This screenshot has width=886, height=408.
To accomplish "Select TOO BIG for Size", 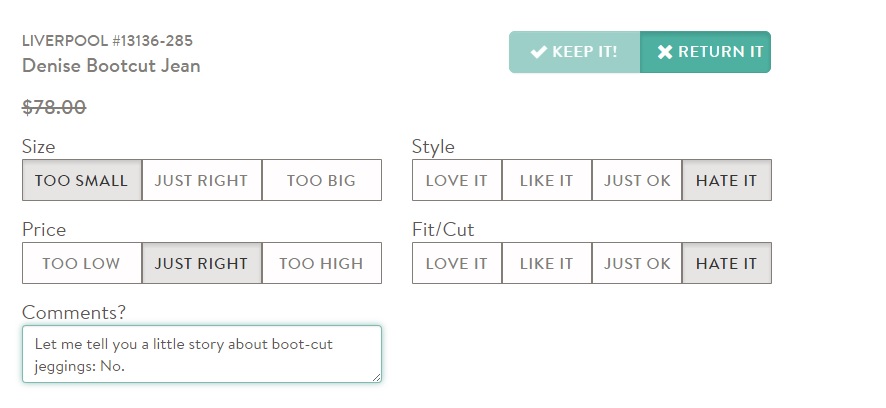I will coord(321,181).
